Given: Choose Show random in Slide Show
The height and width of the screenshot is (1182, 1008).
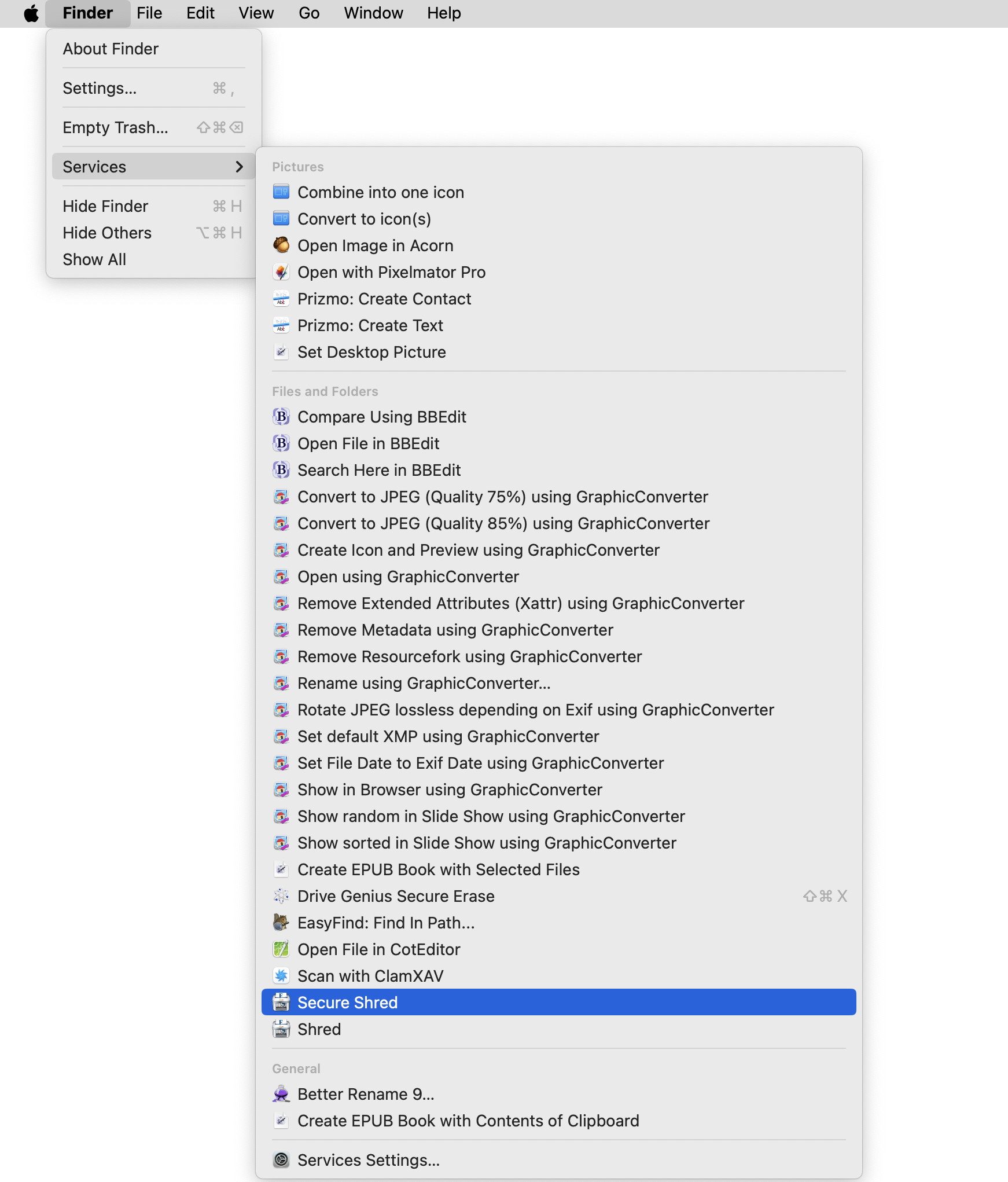Looking at the screenshot, I should pyautogui.click(x=559, y=816).
